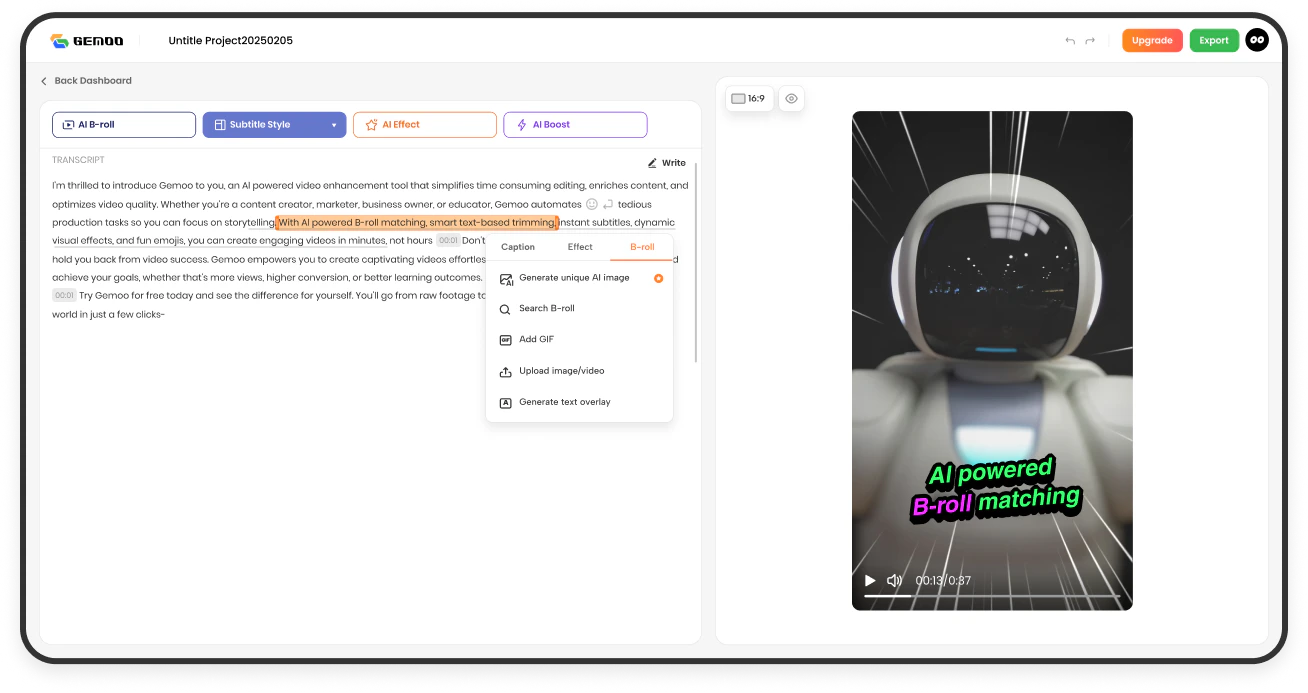Click the video progress bar

992,597
